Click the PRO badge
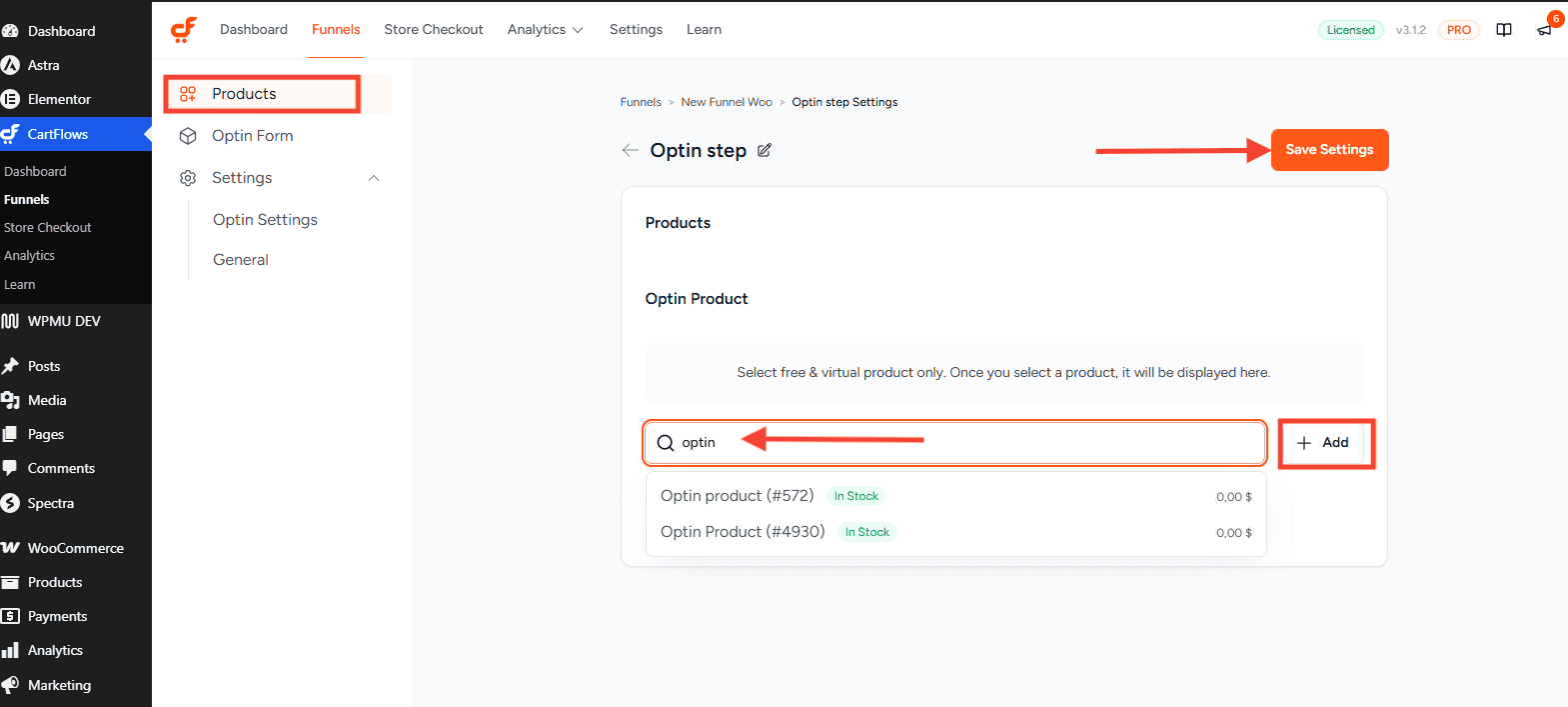The height and width of the screenshot is (707, 1568). pyautogui.click(x=1459, y=30)
